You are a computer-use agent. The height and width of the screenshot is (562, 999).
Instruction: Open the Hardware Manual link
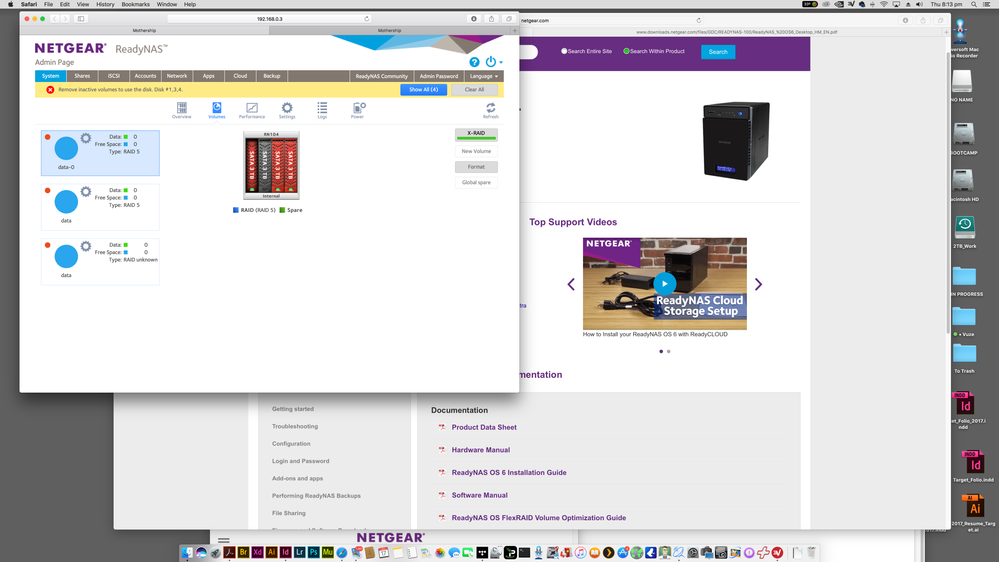480,450
